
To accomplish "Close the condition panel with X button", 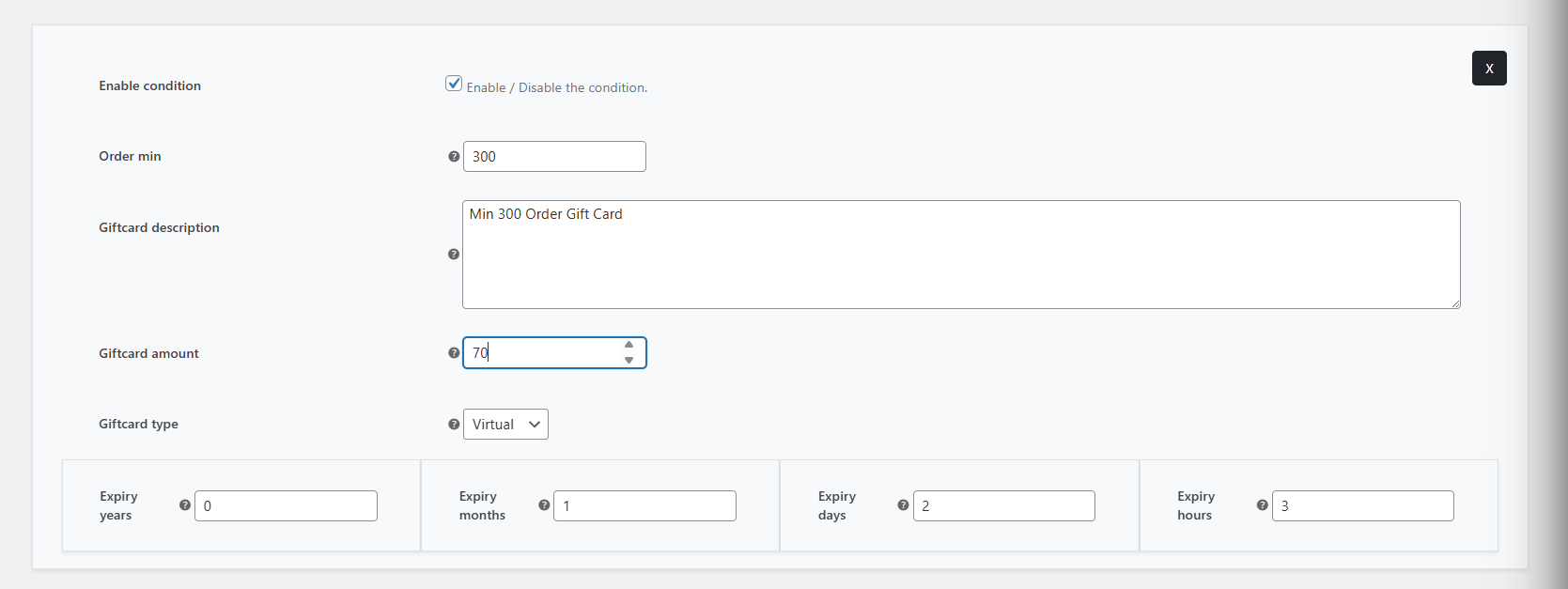I will tap(1489, 69).
